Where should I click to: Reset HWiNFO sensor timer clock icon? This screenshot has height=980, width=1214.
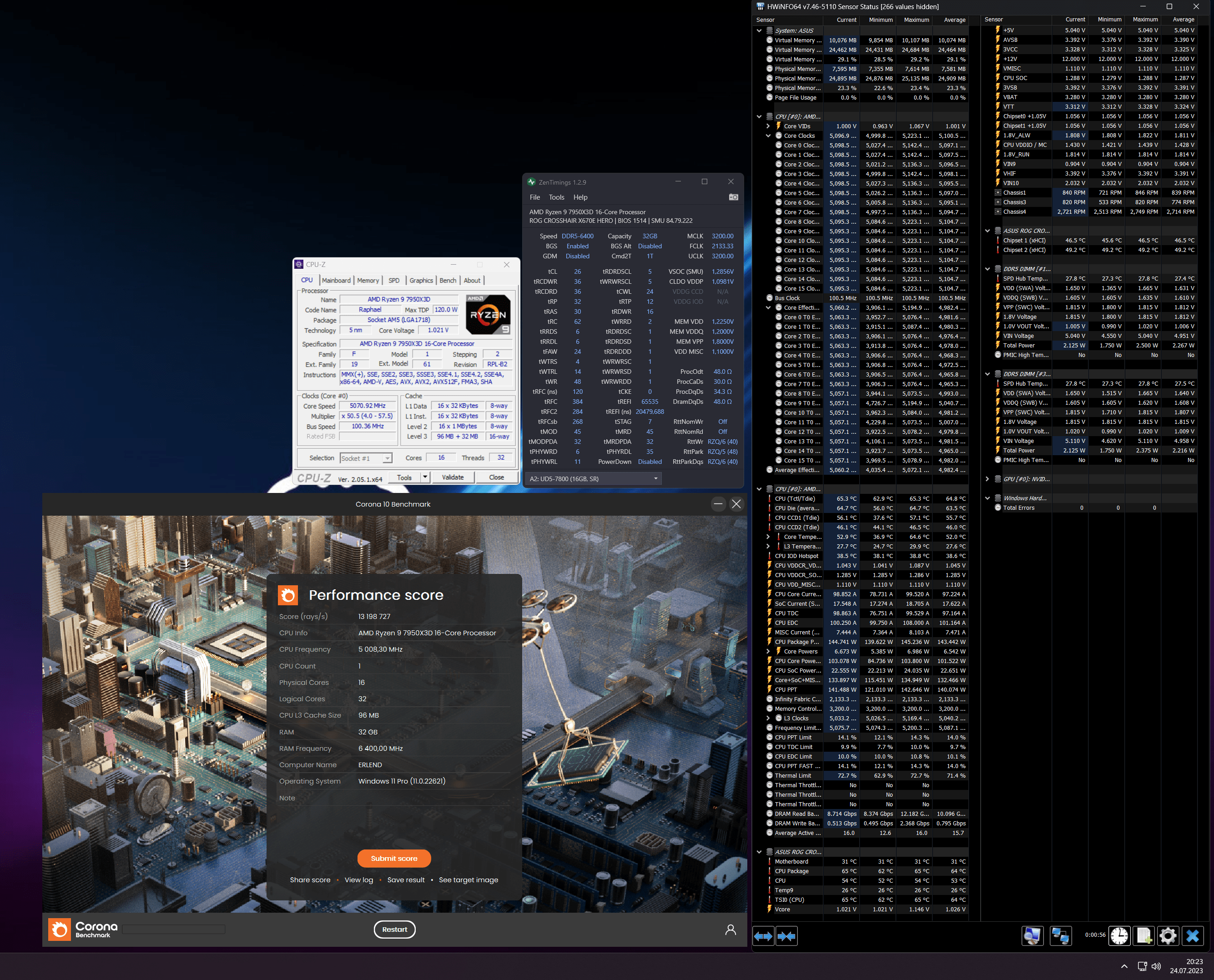[x=1119, y=936]
